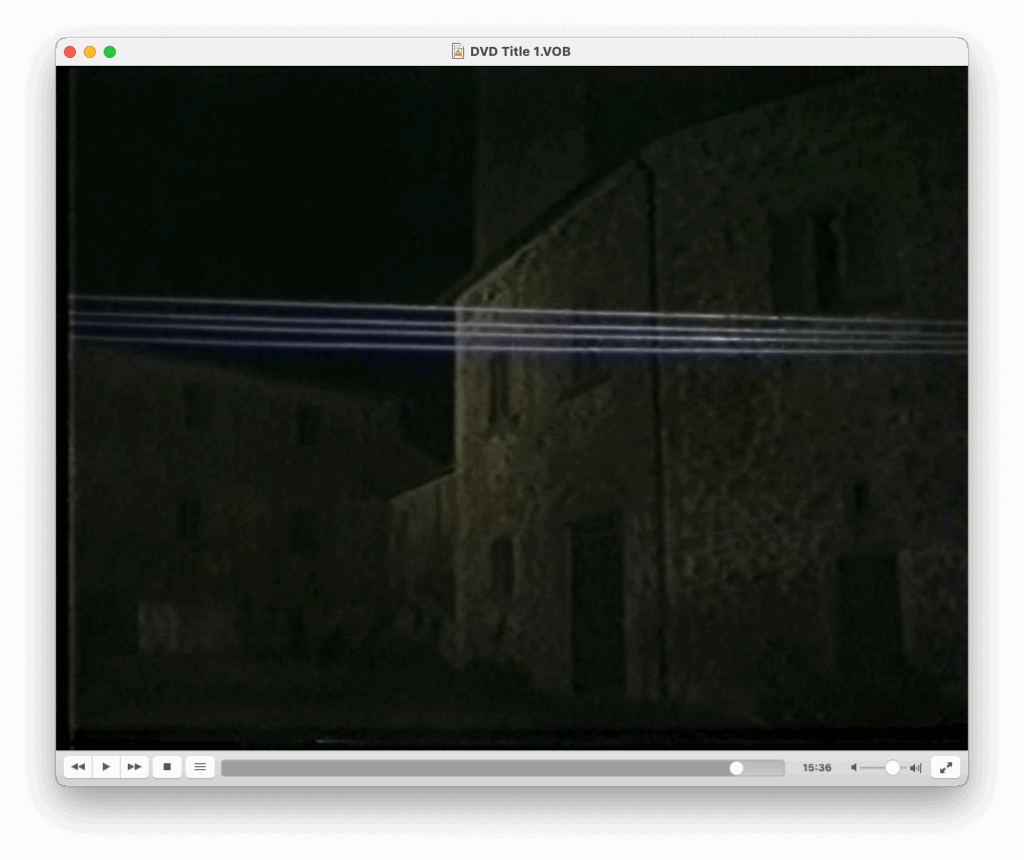Mute audio with the small speaker icon
Screen dimensions: 1024x860
click(854, 768)
